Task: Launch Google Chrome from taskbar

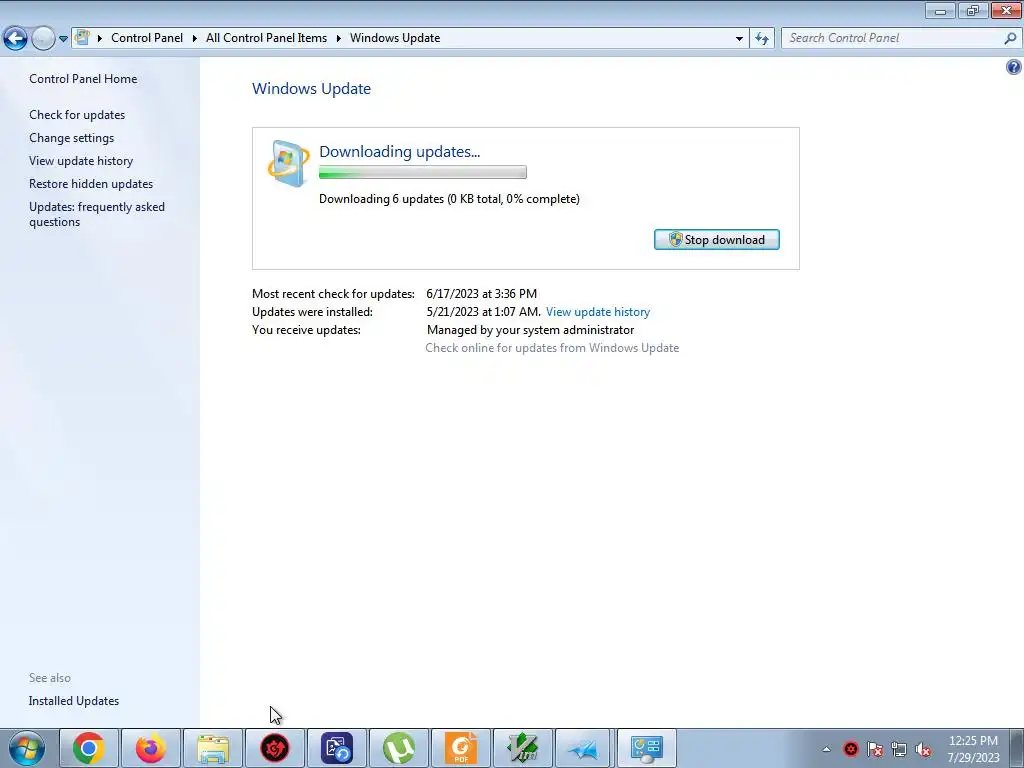Action: pos(89,748)
